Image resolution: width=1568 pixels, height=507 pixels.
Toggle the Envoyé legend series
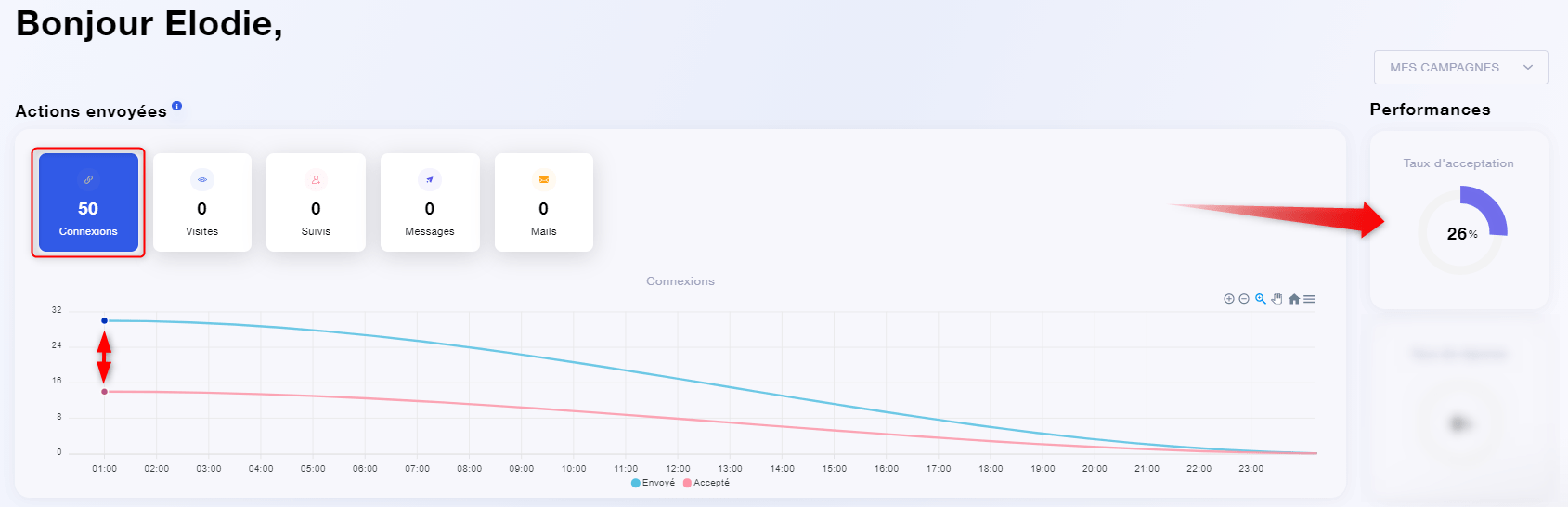pos(654,483)
